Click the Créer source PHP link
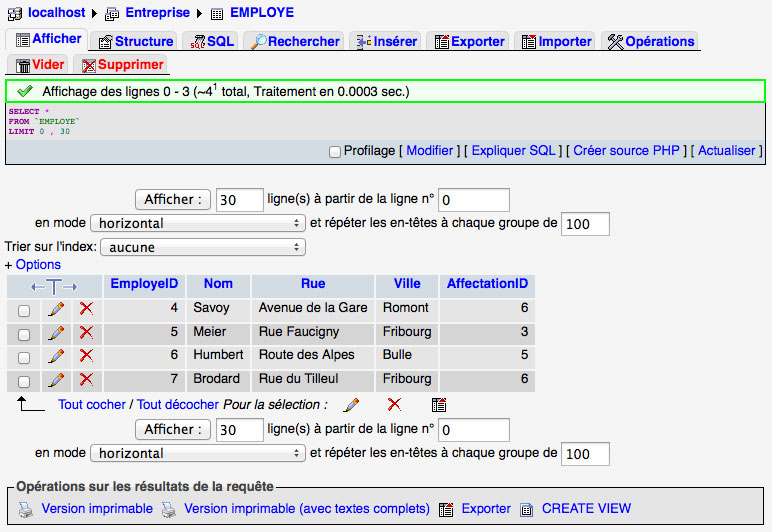 [626, 151]
